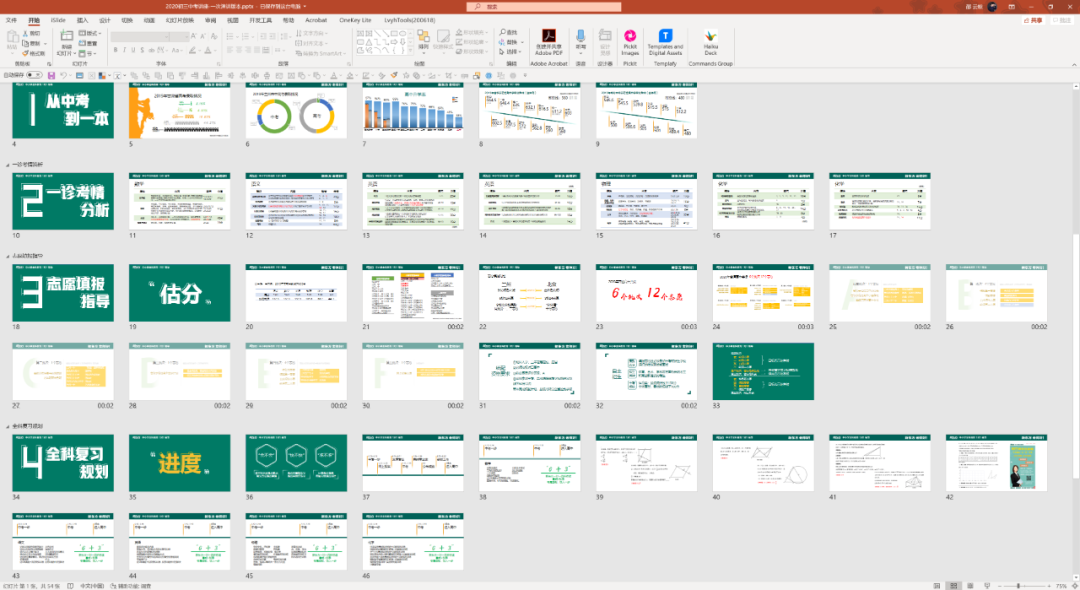Click the 共享 Share button
The image size is (1080, 590).
tap(1033, 21)
